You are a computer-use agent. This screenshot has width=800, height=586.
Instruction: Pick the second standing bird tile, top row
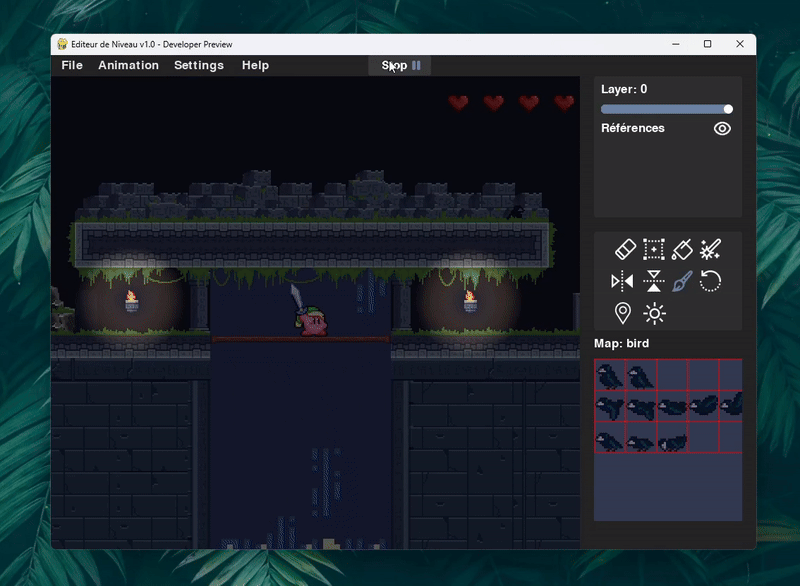641,375
